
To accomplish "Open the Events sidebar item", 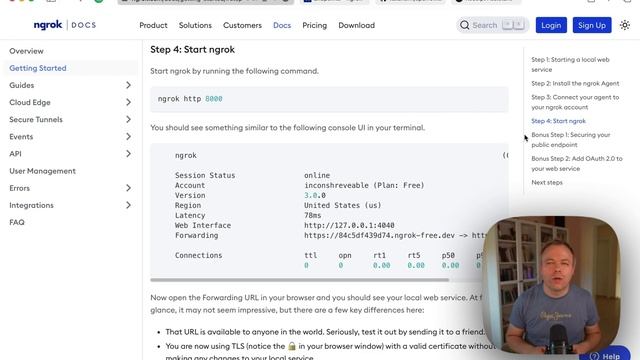I will [x=21, y=137].
